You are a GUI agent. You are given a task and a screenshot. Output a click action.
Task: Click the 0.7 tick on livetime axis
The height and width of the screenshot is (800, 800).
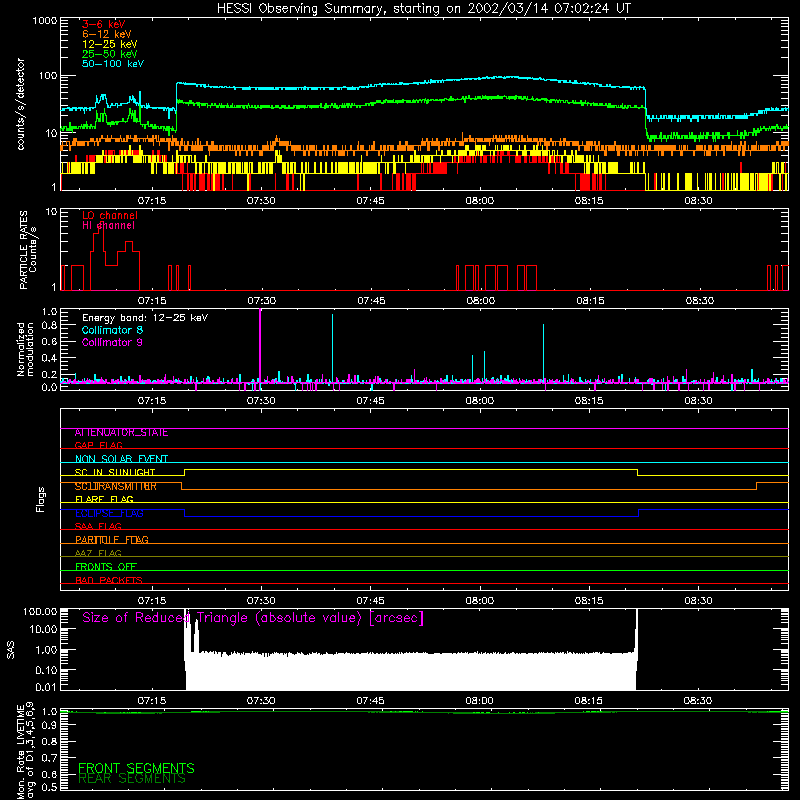(x=49, y=758)
